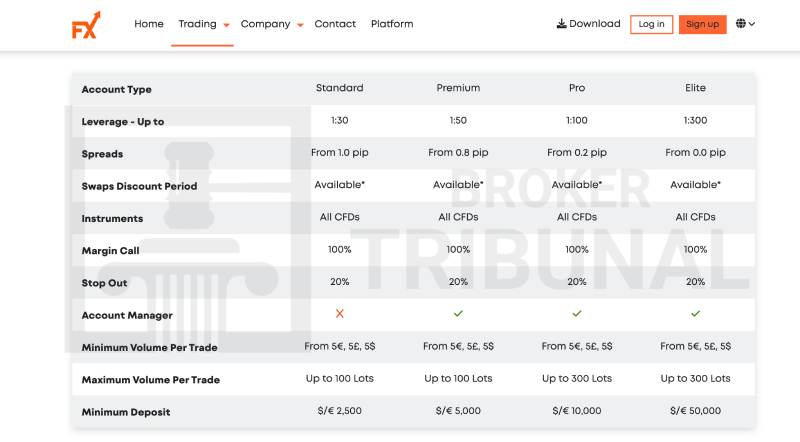This screenshot has height=442, width=800.
Task: Click the Elite Account Manager checkmark
Action: coord(695,314)
